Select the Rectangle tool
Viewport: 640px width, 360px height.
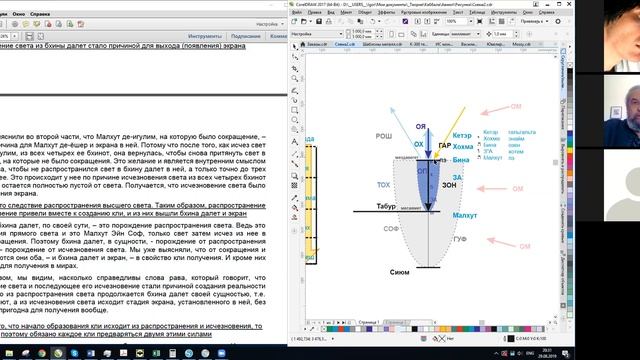[x=295, y=110]
